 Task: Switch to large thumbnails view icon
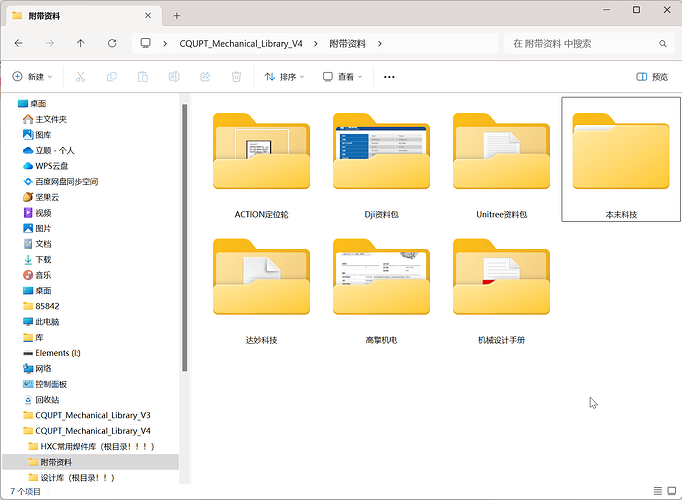[x=672, y=491]
